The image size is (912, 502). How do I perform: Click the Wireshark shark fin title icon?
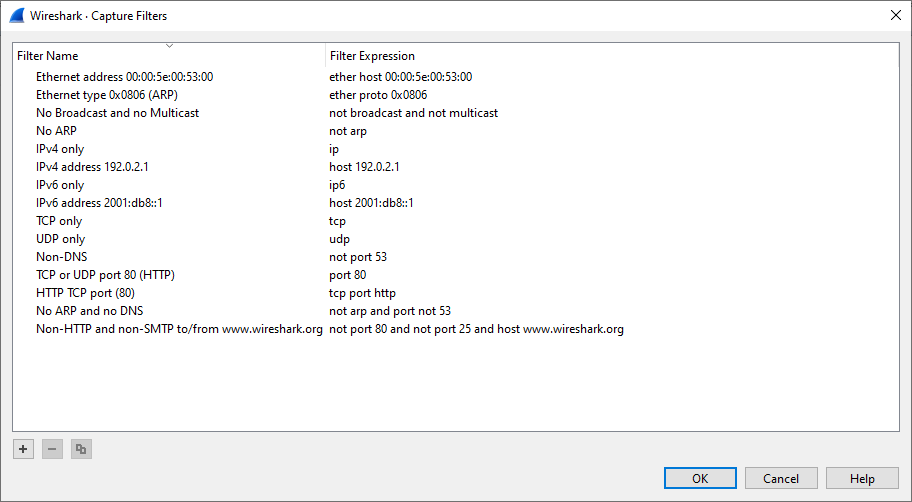pos(16,15)
